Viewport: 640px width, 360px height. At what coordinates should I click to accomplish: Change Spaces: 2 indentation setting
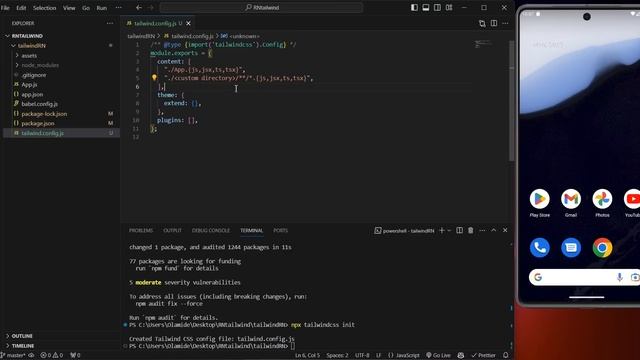337,356
